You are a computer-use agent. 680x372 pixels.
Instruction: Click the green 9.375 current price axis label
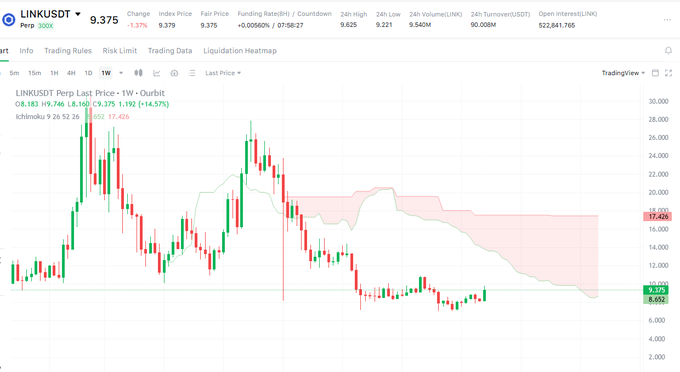coord(656,290)
